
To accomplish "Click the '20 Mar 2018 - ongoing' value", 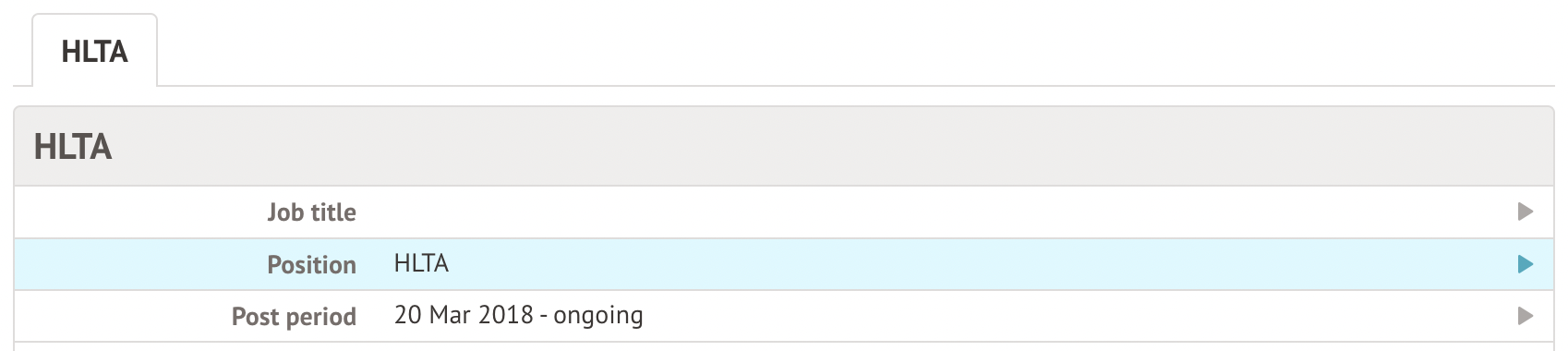I will (518, 315).
